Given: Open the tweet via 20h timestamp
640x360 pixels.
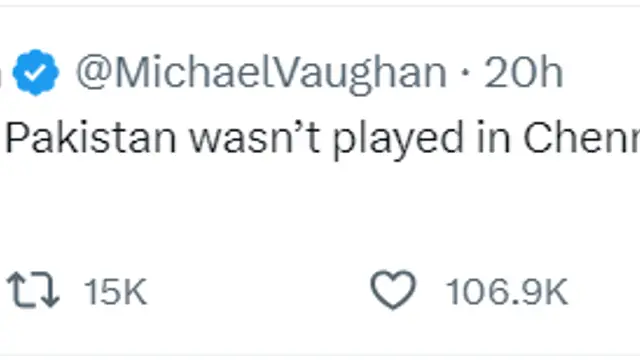Looking at the screenshot, I should click(x=524, y=73).
